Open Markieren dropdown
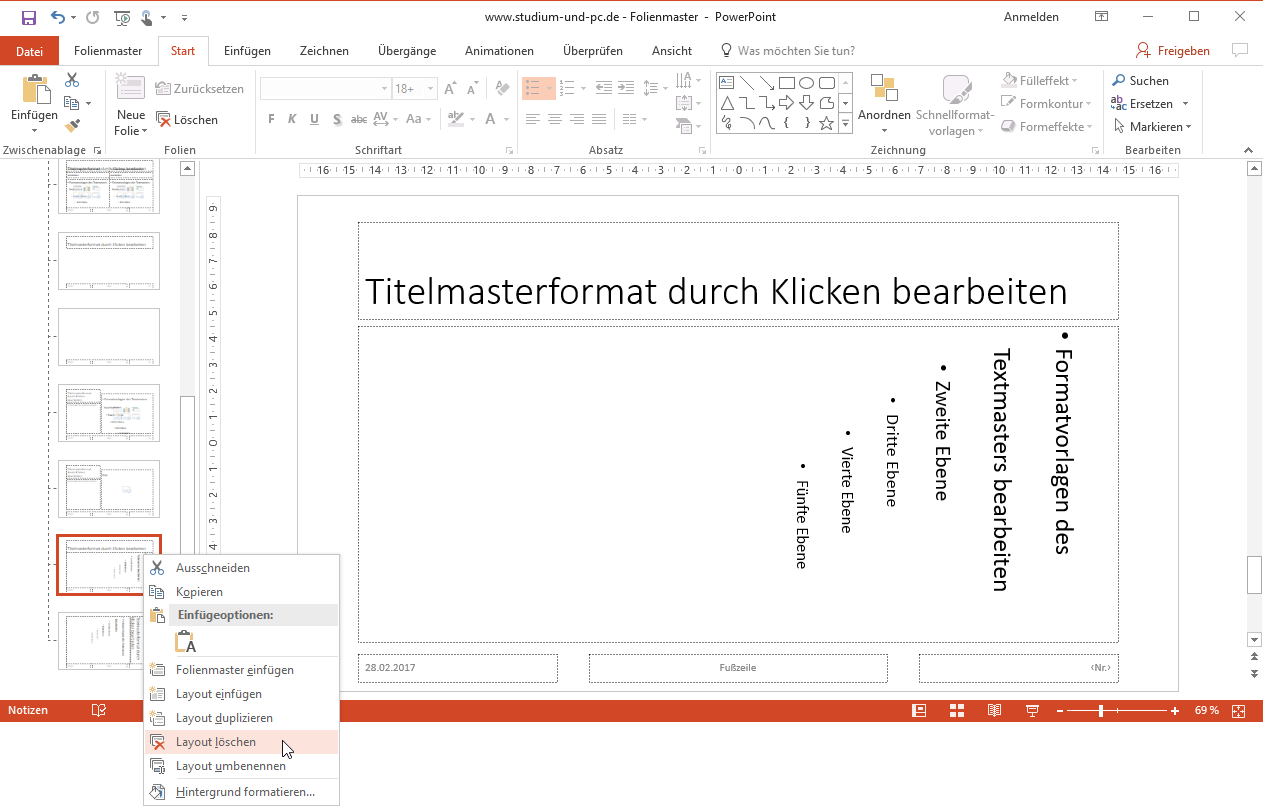This screenshot has width=1263, height=806. (x=1153, y=126)
